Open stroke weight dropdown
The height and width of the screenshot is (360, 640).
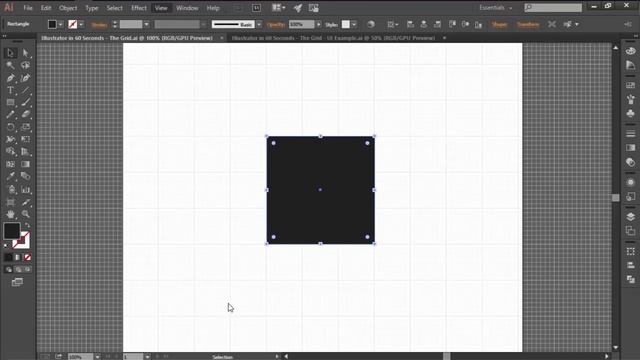point(146,24)
